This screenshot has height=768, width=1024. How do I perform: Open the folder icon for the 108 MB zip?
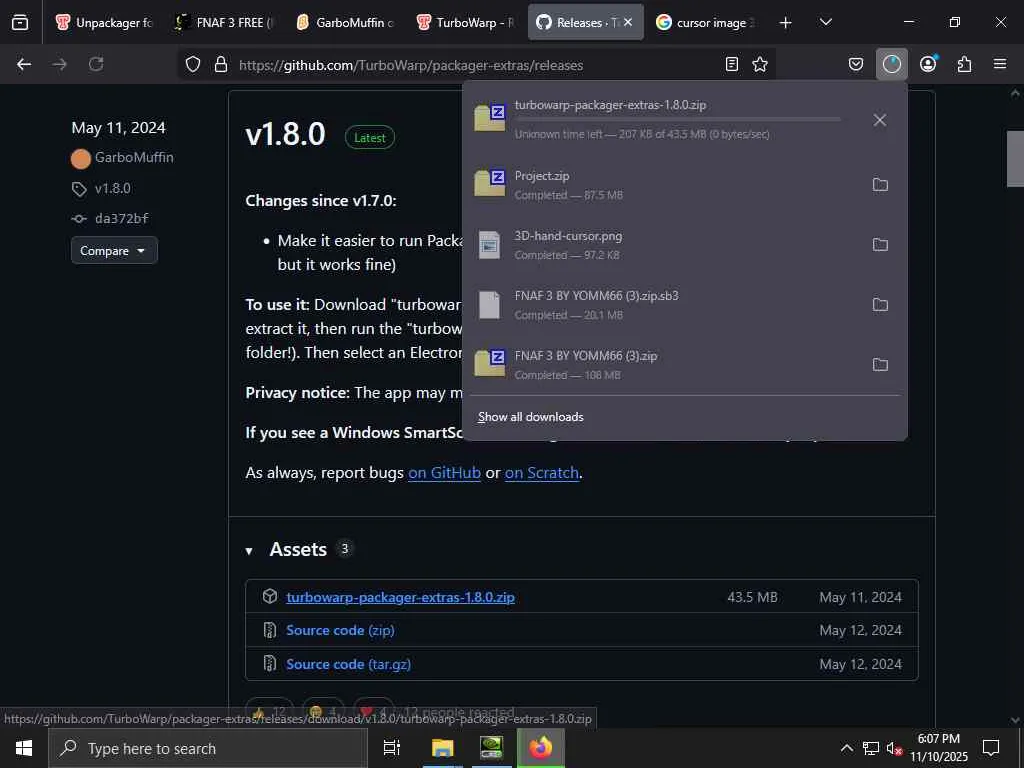(x=880, y=365)
